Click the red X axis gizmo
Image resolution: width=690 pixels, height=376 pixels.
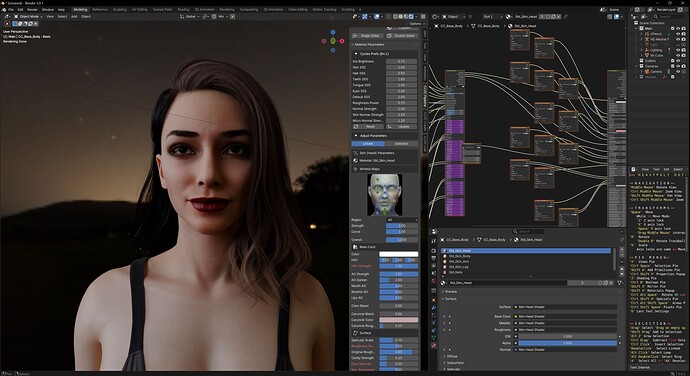(x=341, y=41)
